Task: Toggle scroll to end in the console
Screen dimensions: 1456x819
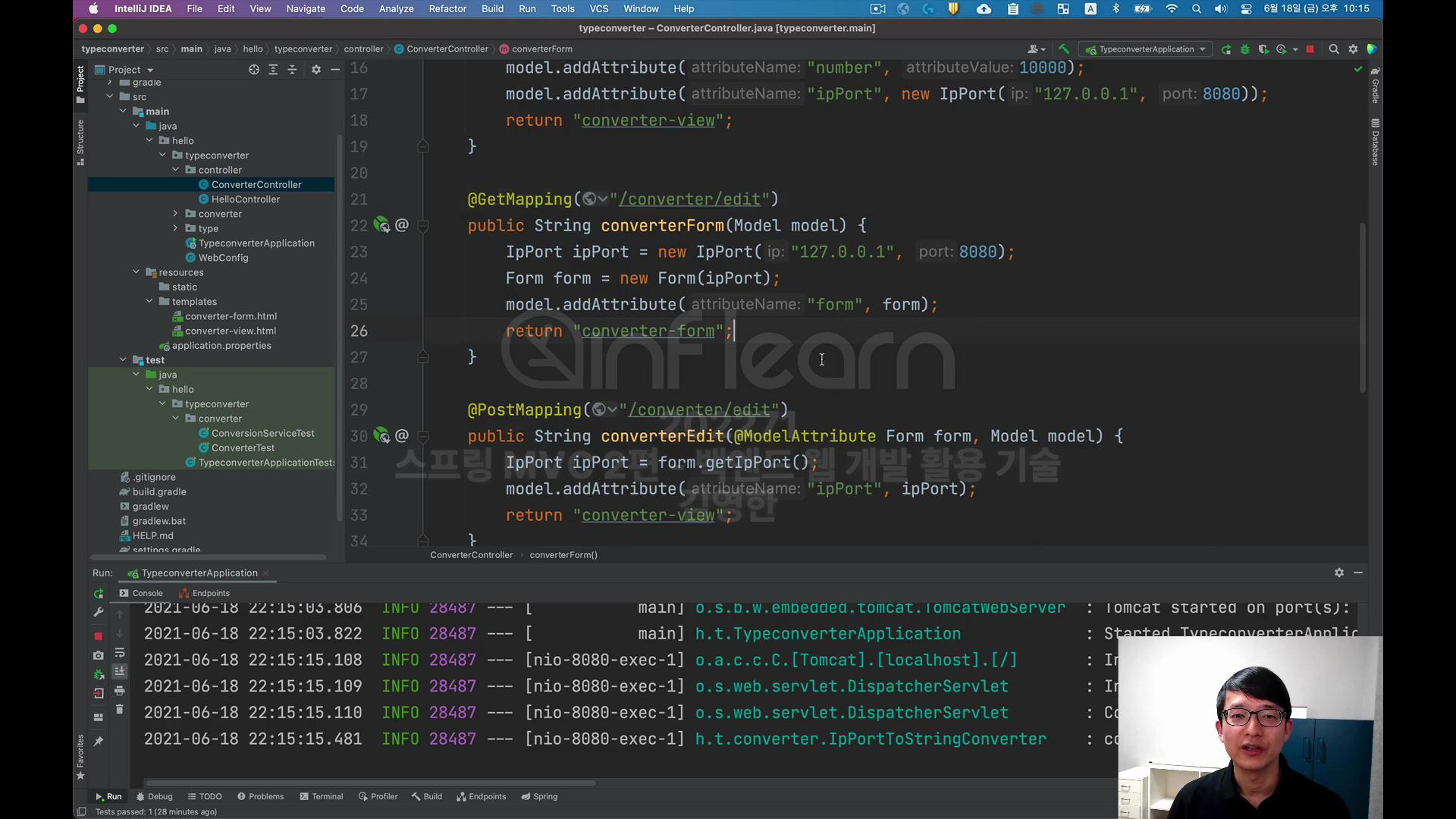Action: (x=120, y=672)
